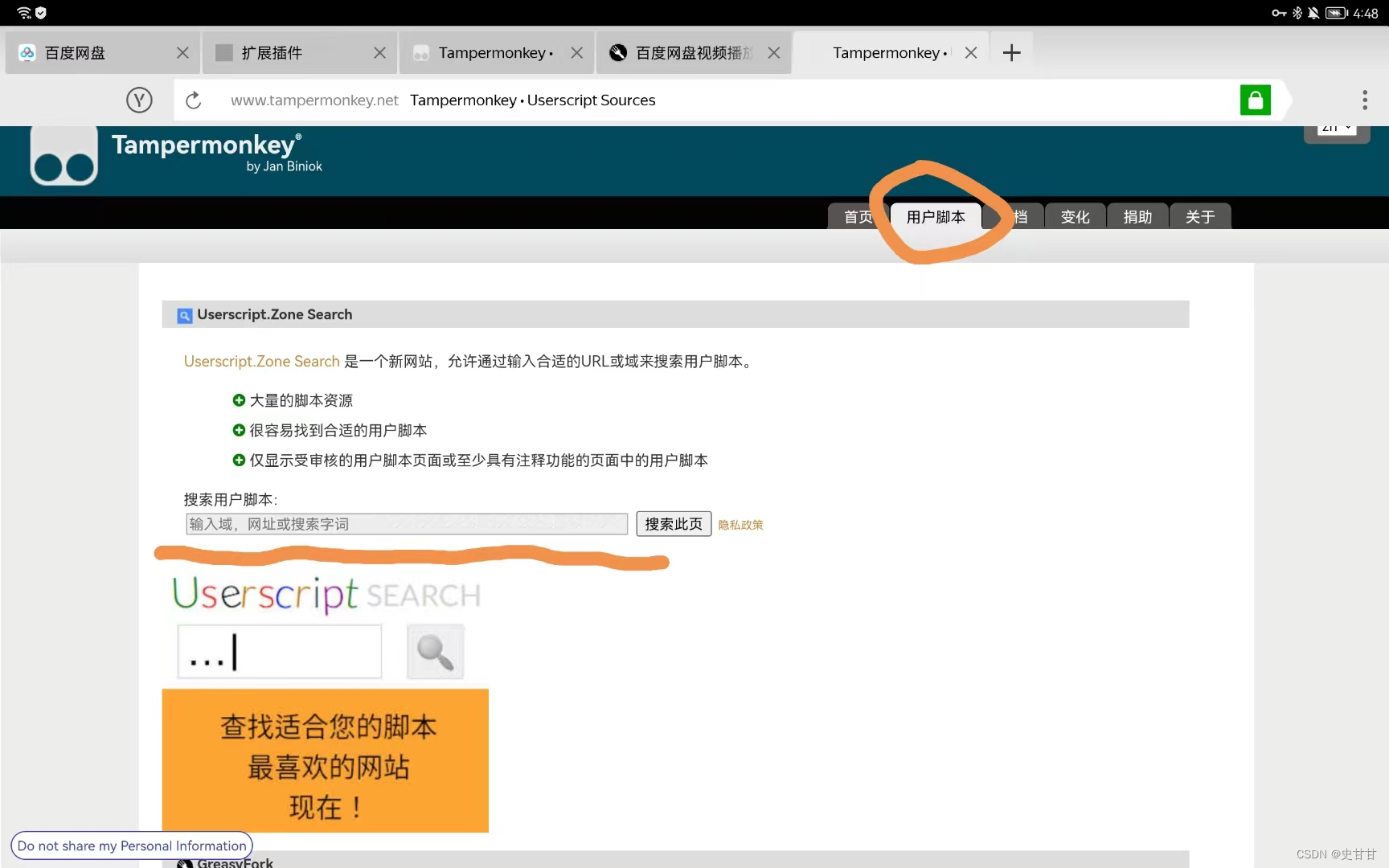Switch to the 扩展插件 browser tab

[300, 53]
